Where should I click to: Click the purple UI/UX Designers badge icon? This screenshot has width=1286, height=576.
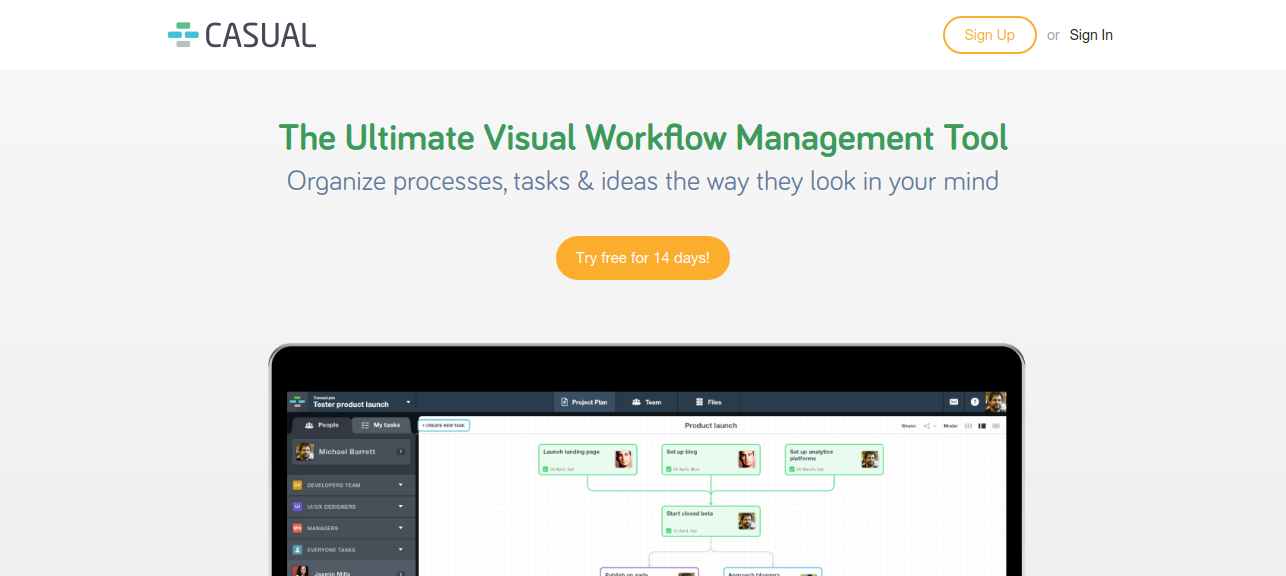[297, 507]
